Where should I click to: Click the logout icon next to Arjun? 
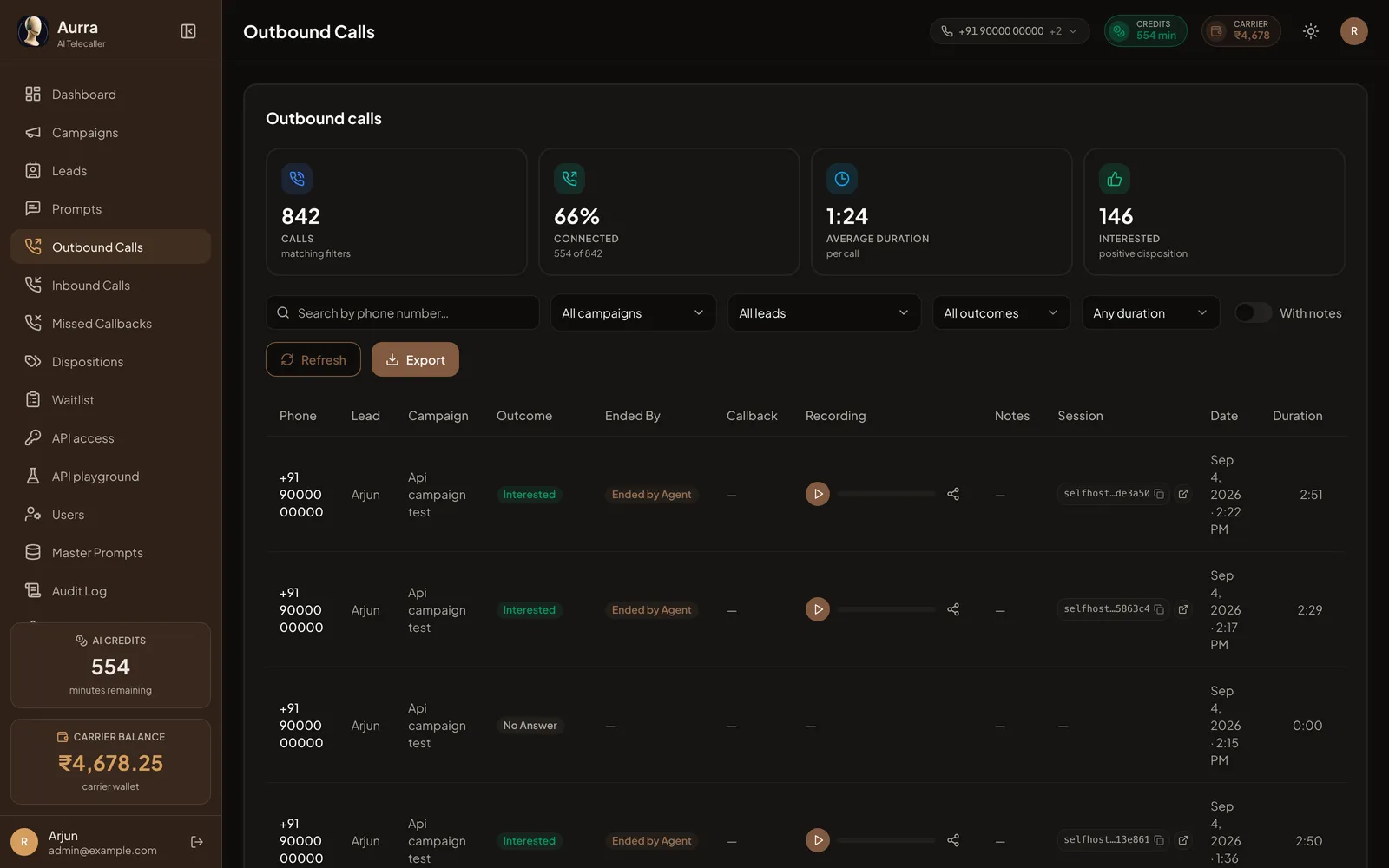tap(197, 842)
